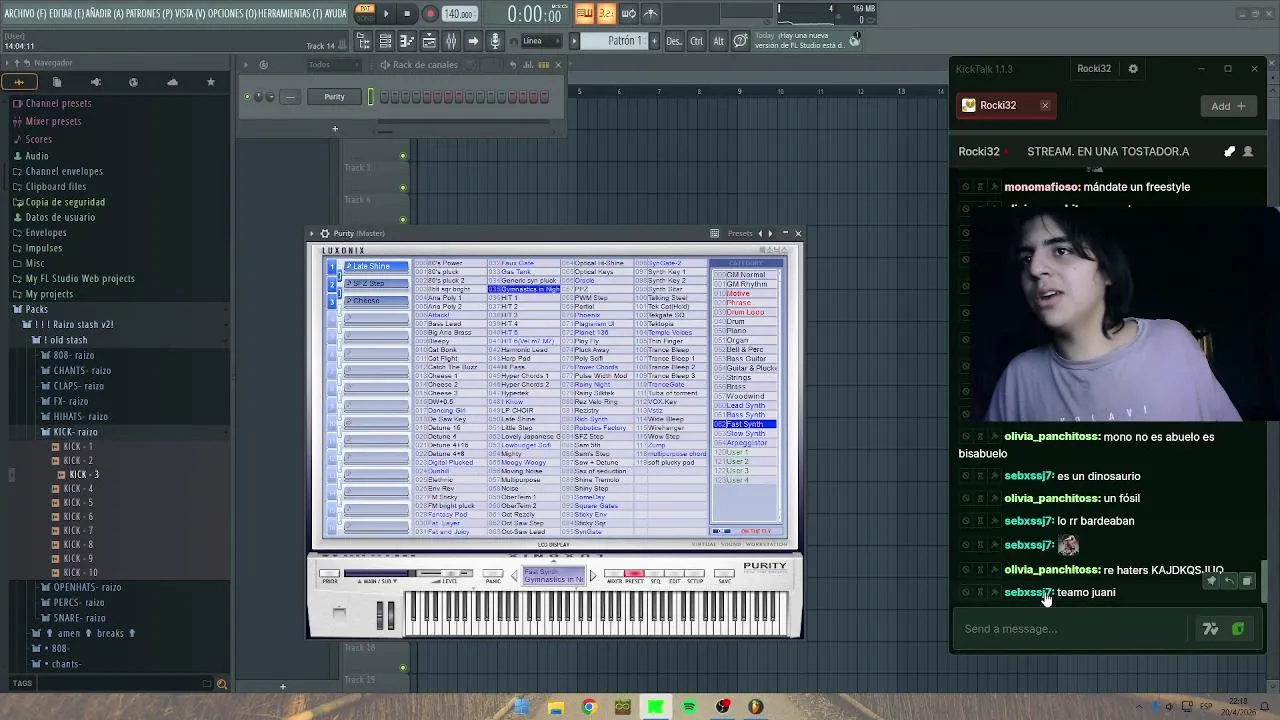Click the browser search magnifier icon
The image size is (1280, 720).
tap(222, 684)
